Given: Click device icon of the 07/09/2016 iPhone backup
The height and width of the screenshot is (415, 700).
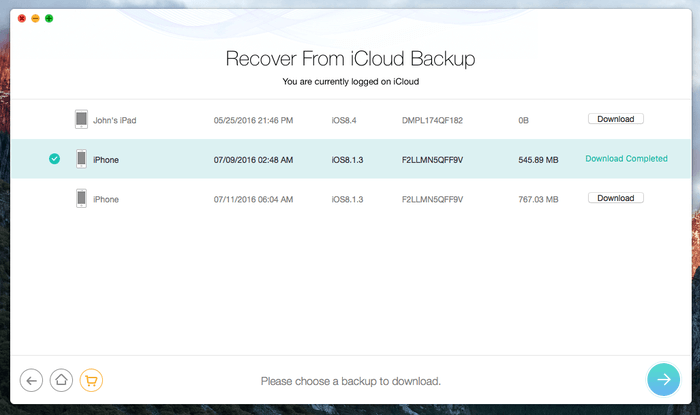Looking at the screenshot, I should pos(81,159).
